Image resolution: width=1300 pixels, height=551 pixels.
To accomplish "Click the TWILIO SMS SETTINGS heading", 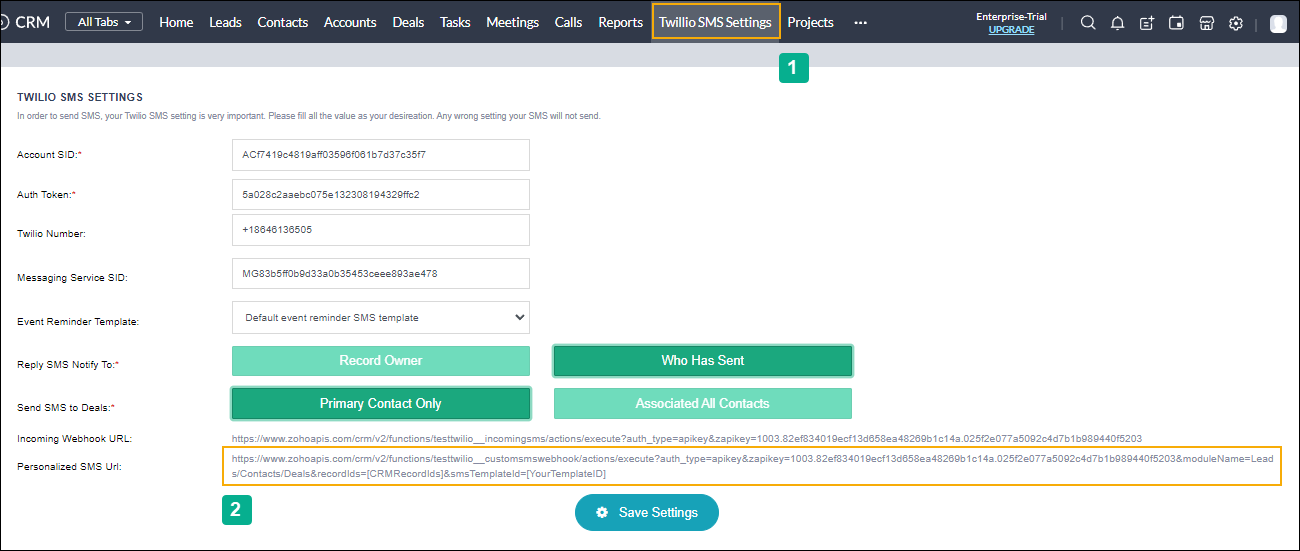I will (x=81, y=97).
